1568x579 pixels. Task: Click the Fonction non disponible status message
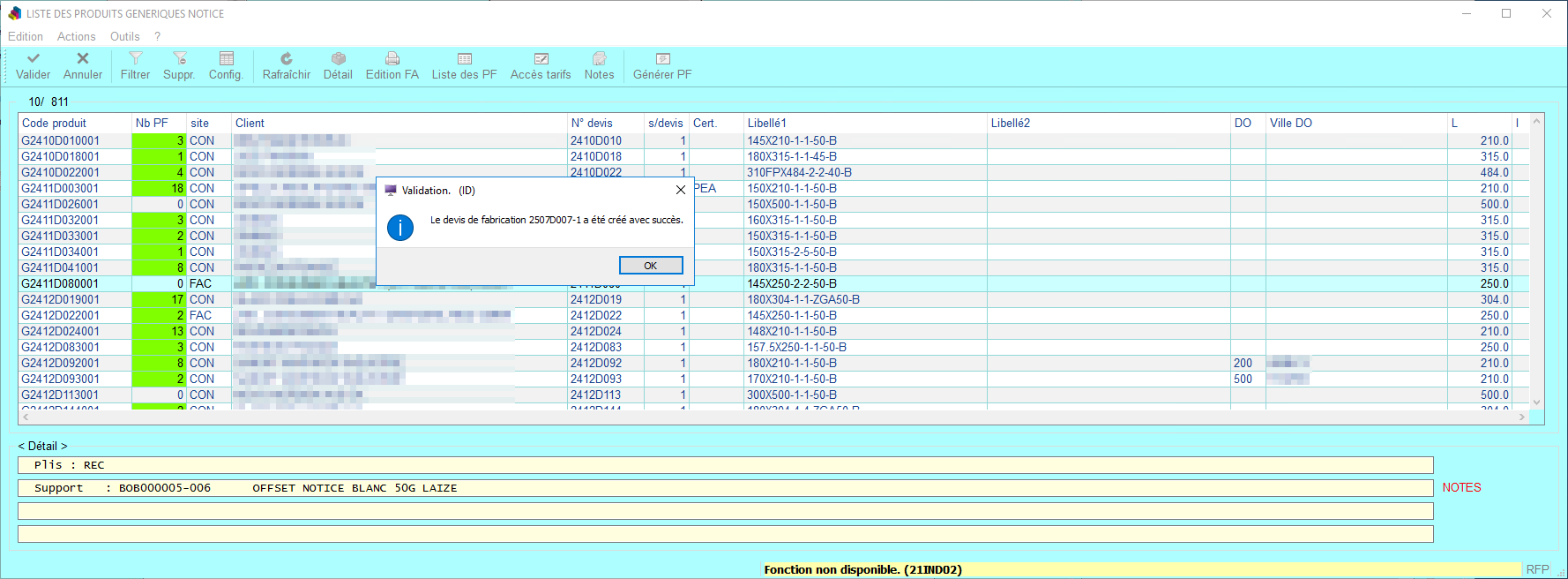point(862,570)
